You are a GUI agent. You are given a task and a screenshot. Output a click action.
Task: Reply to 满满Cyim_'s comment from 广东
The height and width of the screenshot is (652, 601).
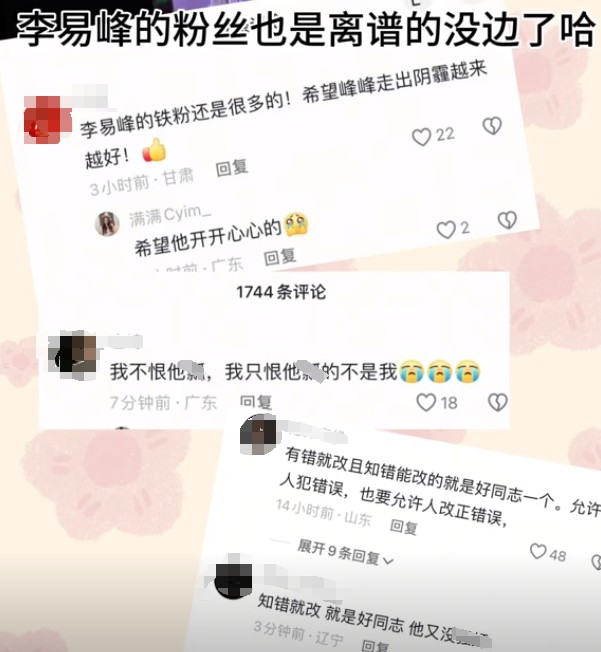pyautogui.click(x=280, y=257)
